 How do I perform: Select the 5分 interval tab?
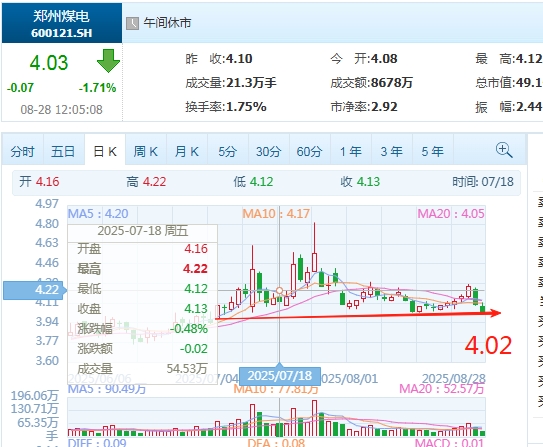pos(228,152)
